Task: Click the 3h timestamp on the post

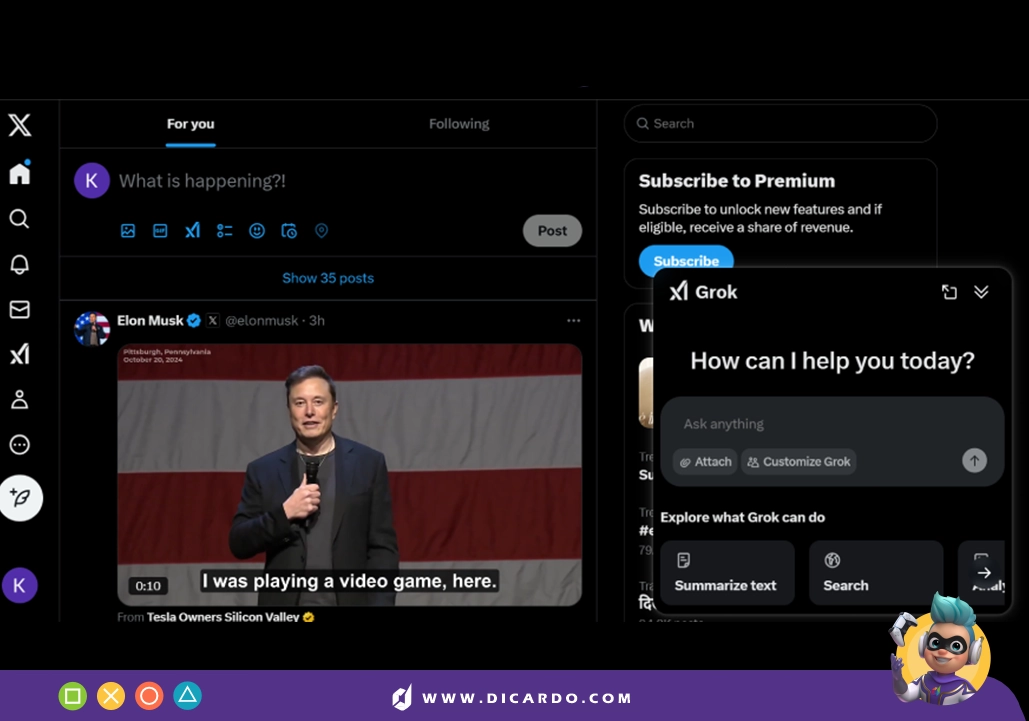Action: pyautogui.click(x=317, y=321)
